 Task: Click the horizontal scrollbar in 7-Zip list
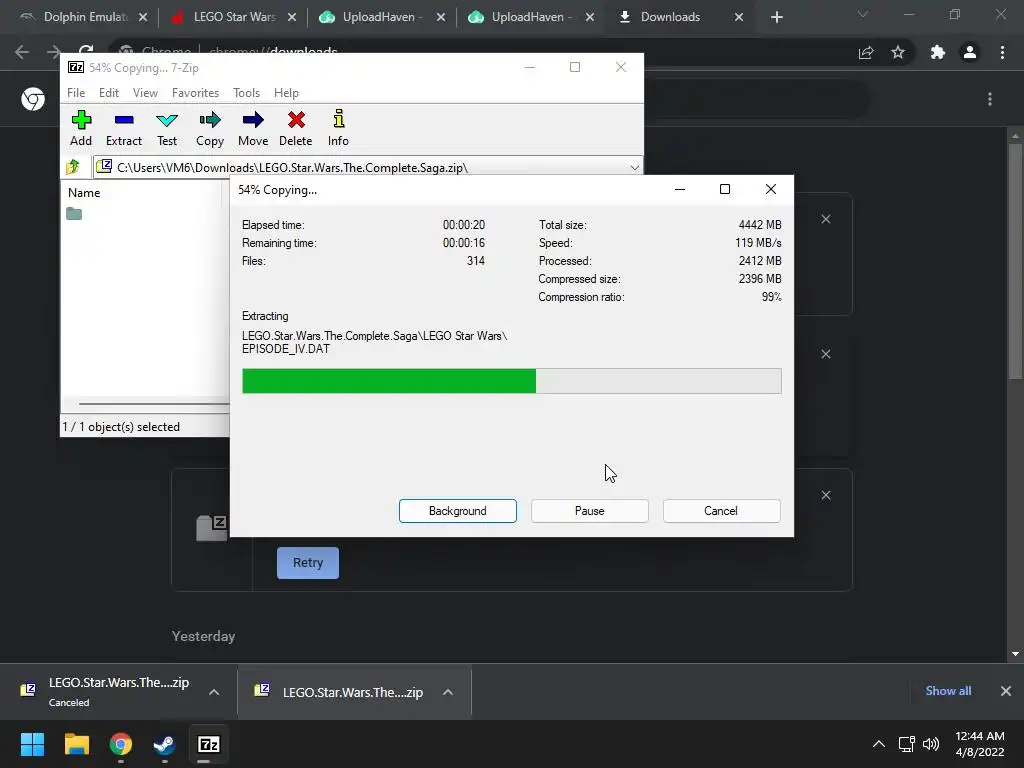pos(153,404)
